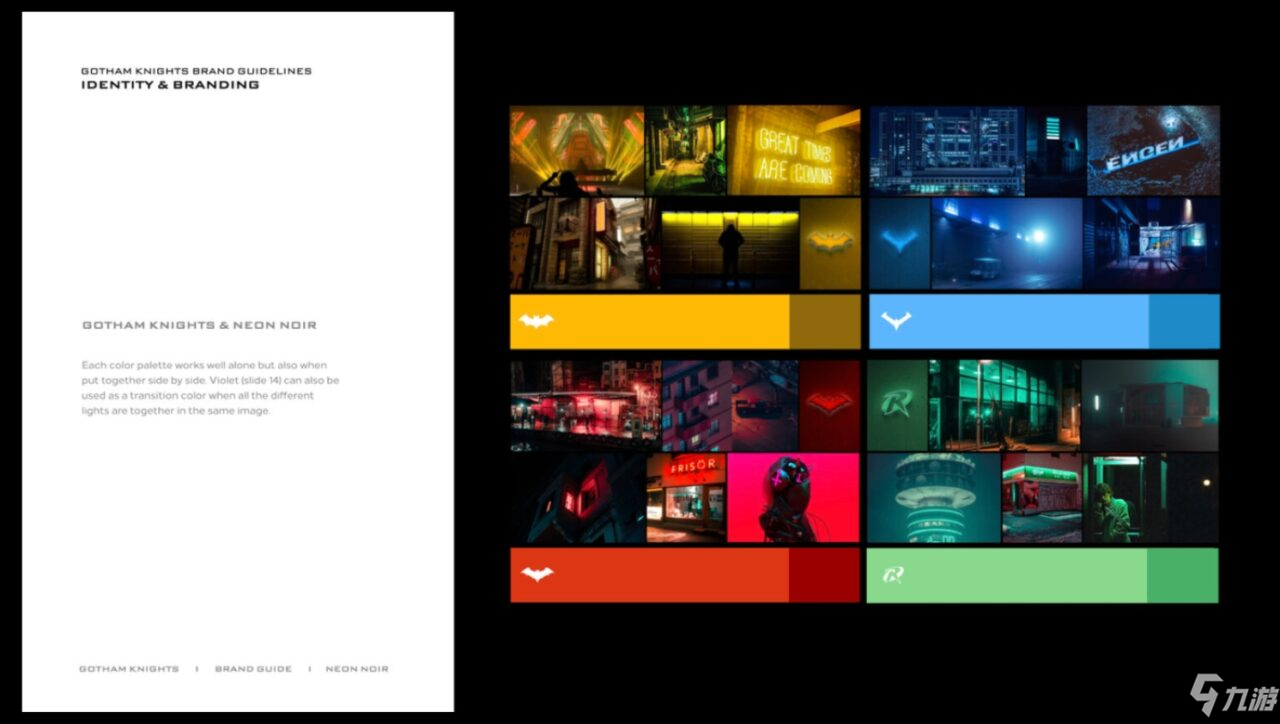Screen dimensions: 1280x724
Task: Click the footer 'BRAND GUIDE' label
Action: click(x=253, y=668)
